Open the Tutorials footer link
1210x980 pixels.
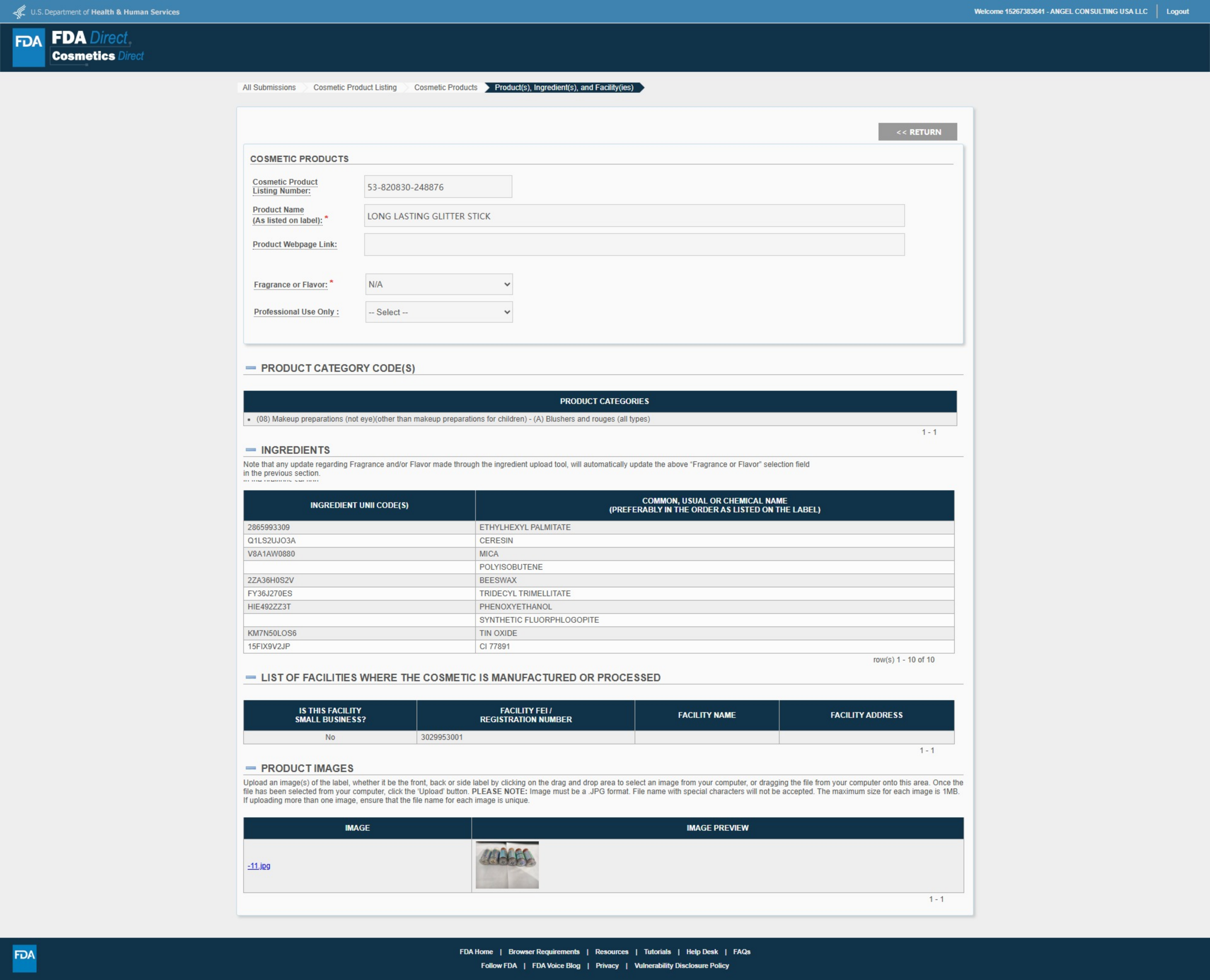657,952
